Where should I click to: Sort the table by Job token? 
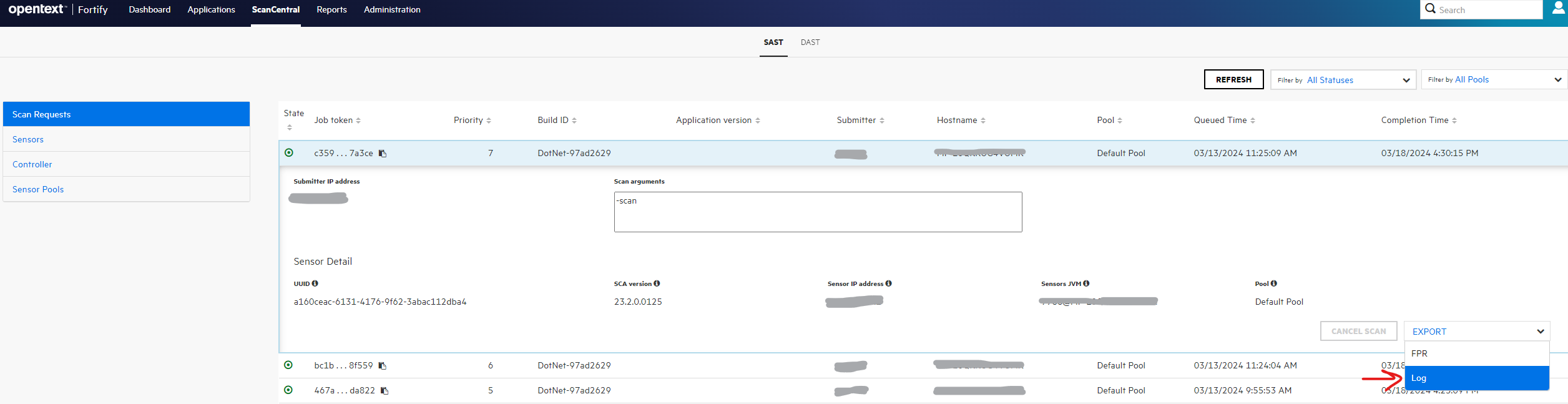coord(337,121)
